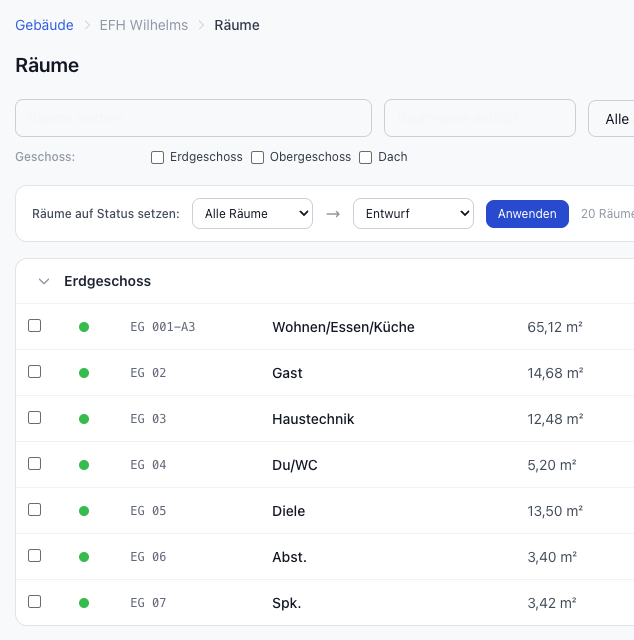Image resolution: width=634 pixels, height=640 pixels.
Task: Click the Erdgeschoss group header title
Action: 107,281
